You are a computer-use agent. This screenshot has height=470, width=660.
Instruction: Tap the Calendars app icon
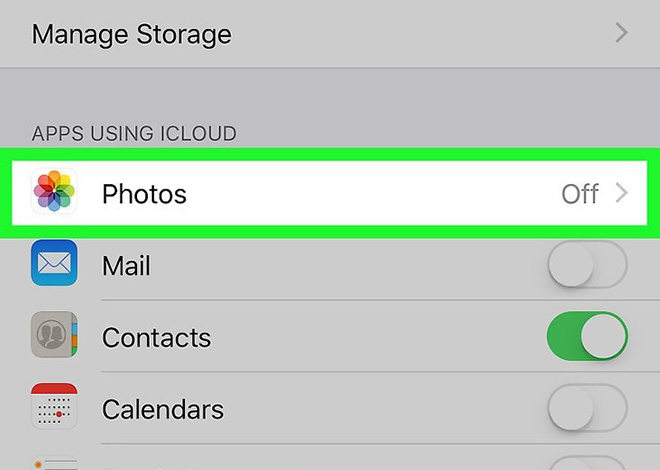[x=54, y=406]
